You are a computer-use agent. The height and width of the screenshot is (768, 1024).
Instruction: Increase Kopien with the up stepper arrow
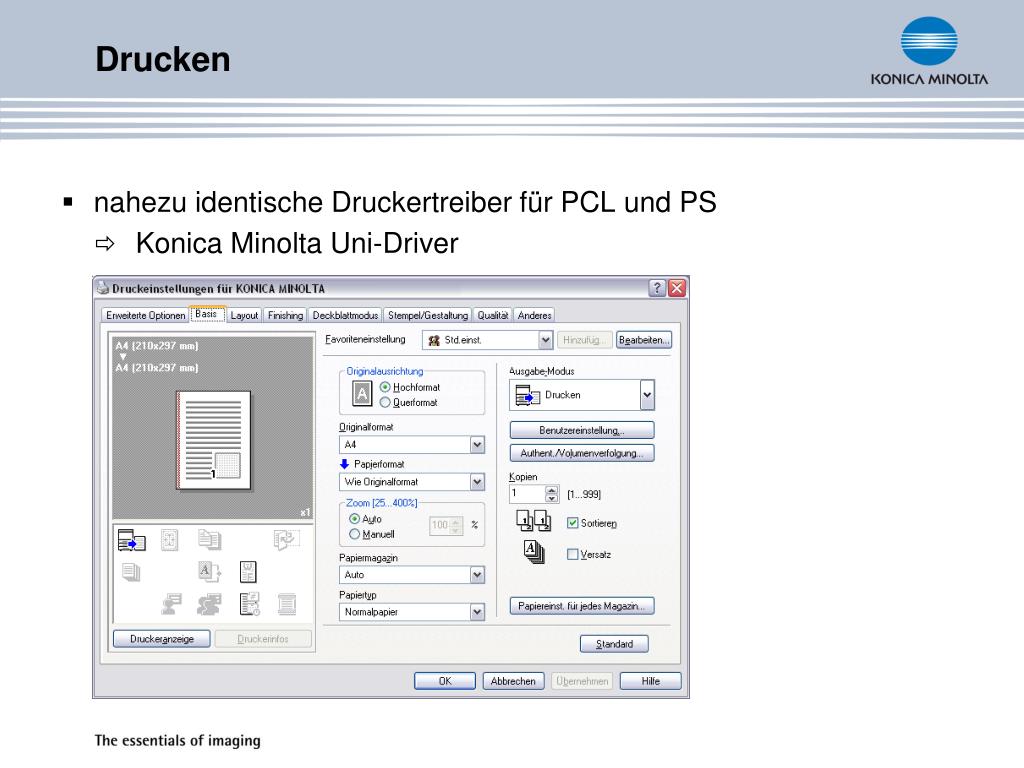pyautogui.click(x=552, y=490)
